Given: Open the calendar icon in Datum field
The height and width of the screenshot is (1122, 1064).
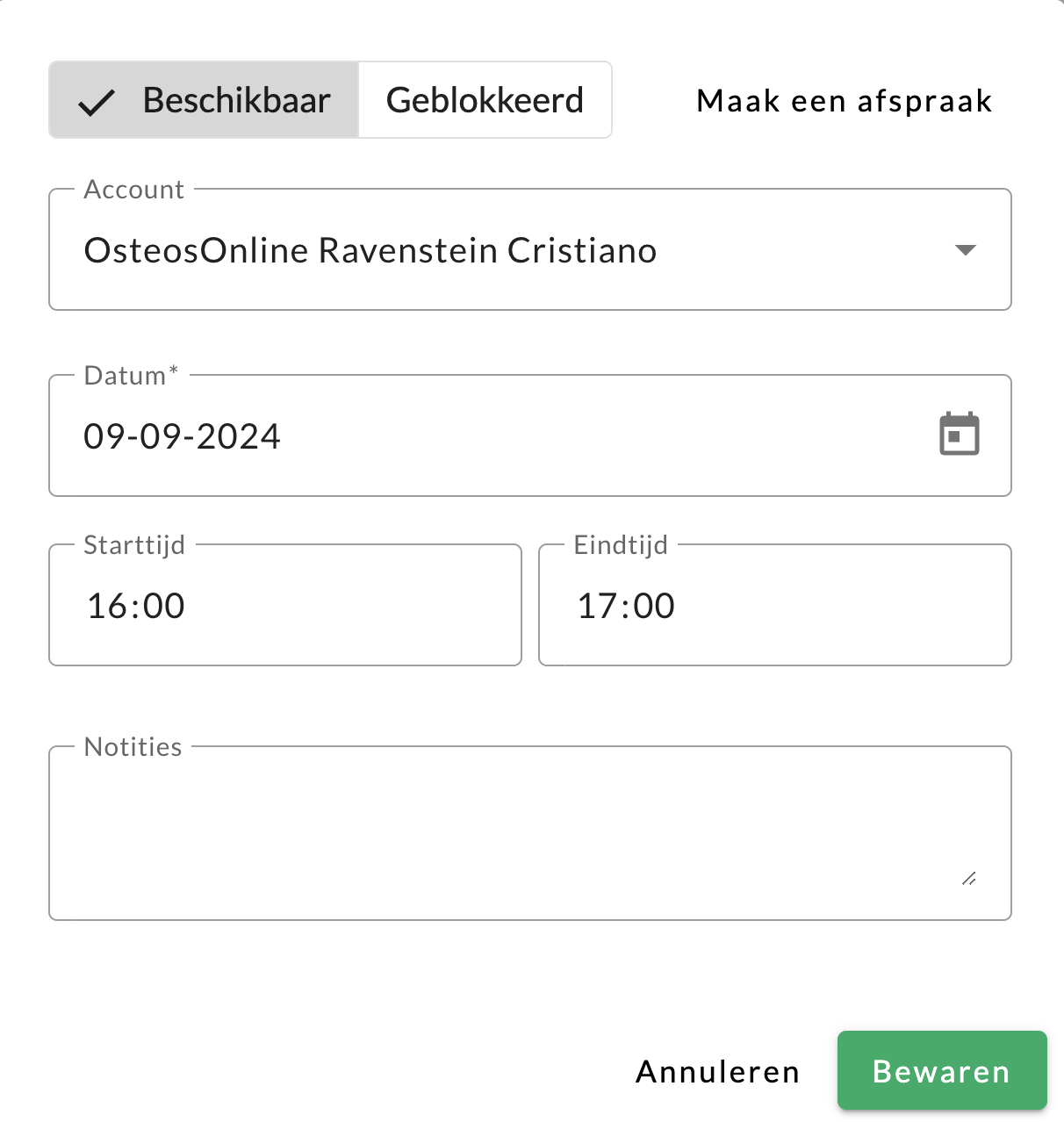Looking at the screenshot, I should coord(959,433).
